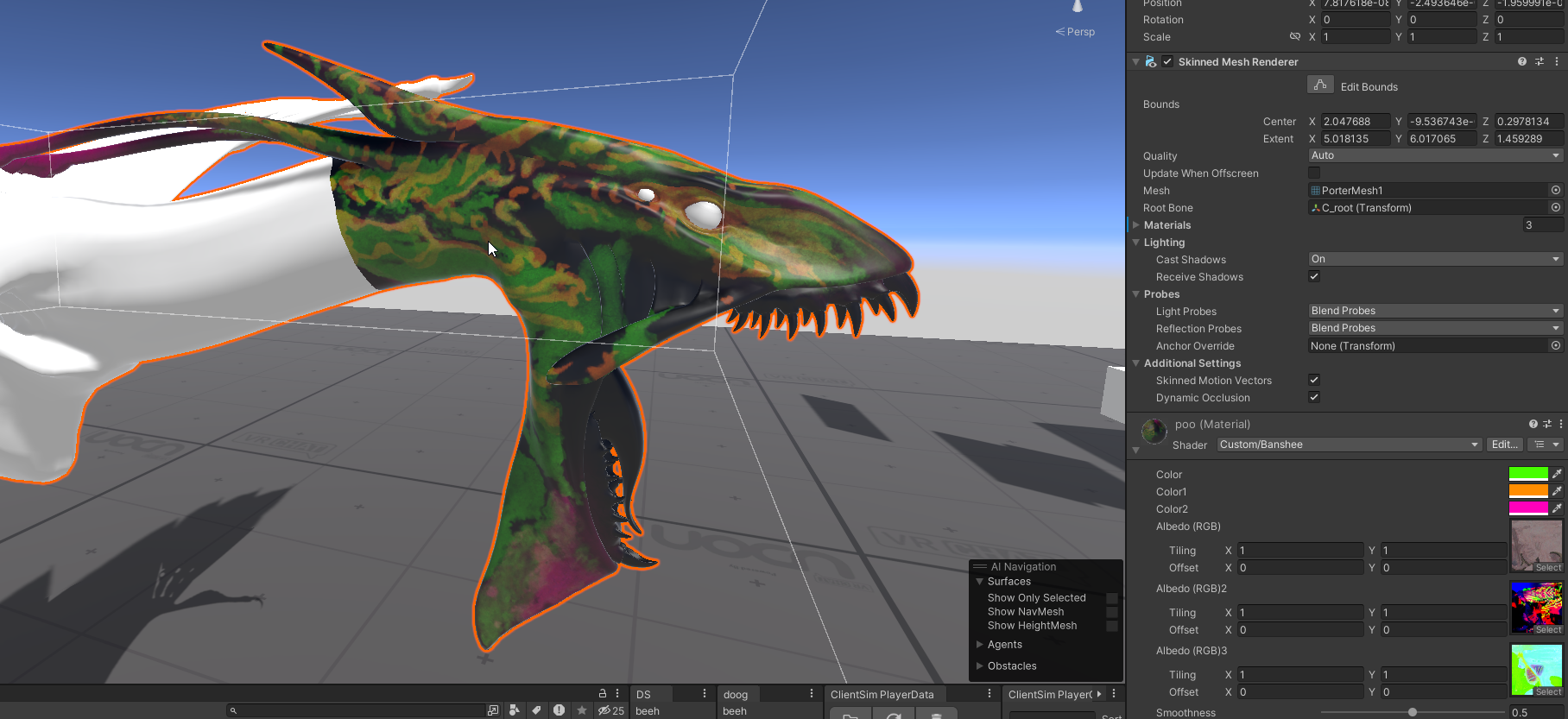This screenshot has height=719, width=1568.
Task: Toggle the Scale constrain proportions link icon
Action: [x=1294, y=37]
